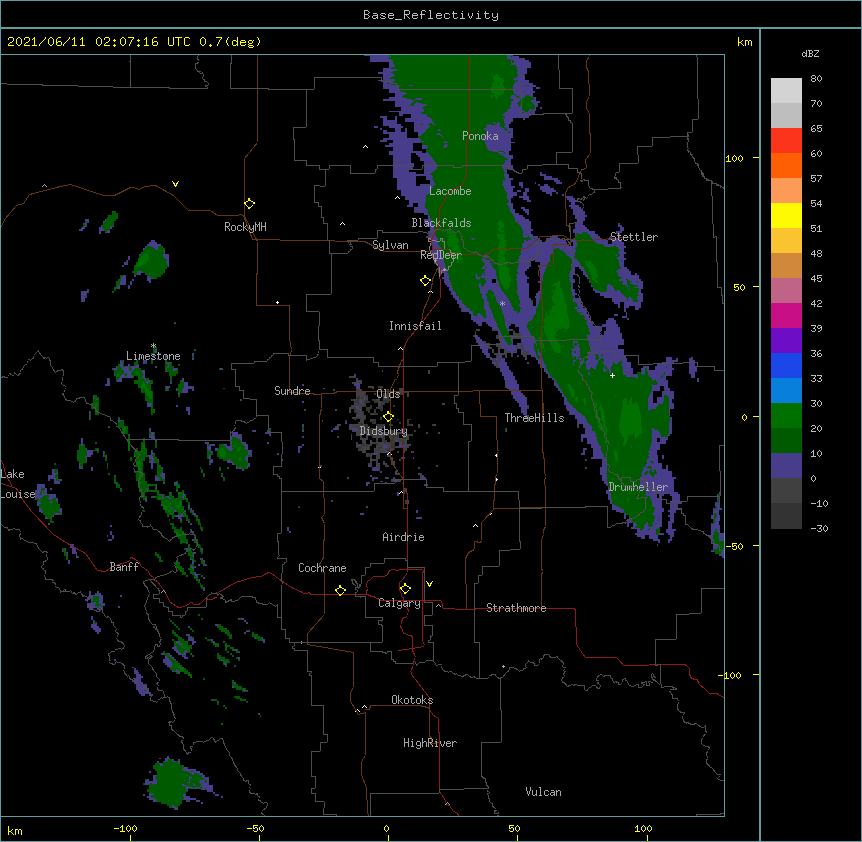This screenshot has height=842, width=862.
Task: Click the Lacombe city label
Action: 450,191
